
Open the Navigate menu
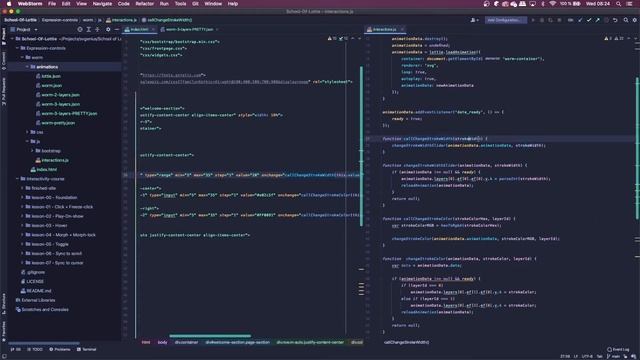point(102,4)
